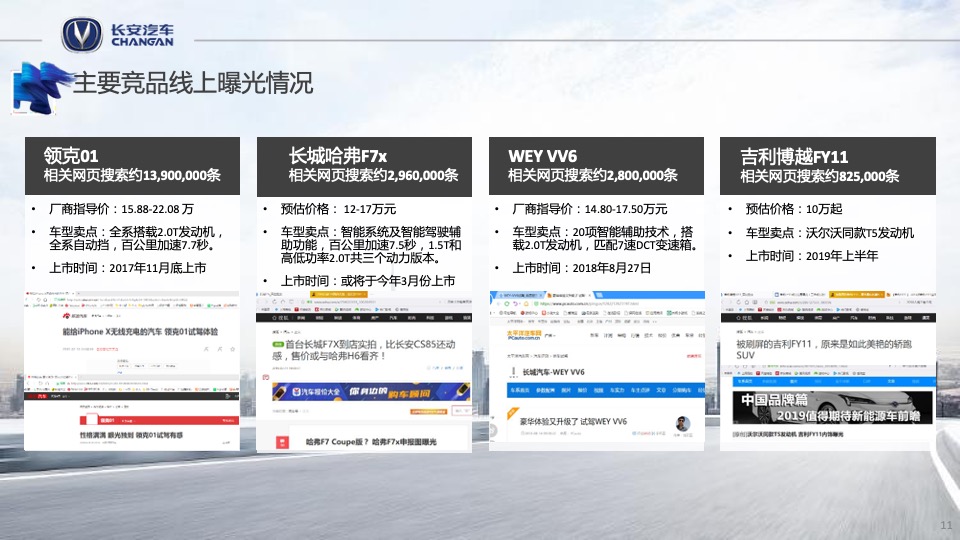The height and width of the screenshot is (540, 960).
Task: Click the WEY VV6 card heading
Action: click(x=542, y=156)
